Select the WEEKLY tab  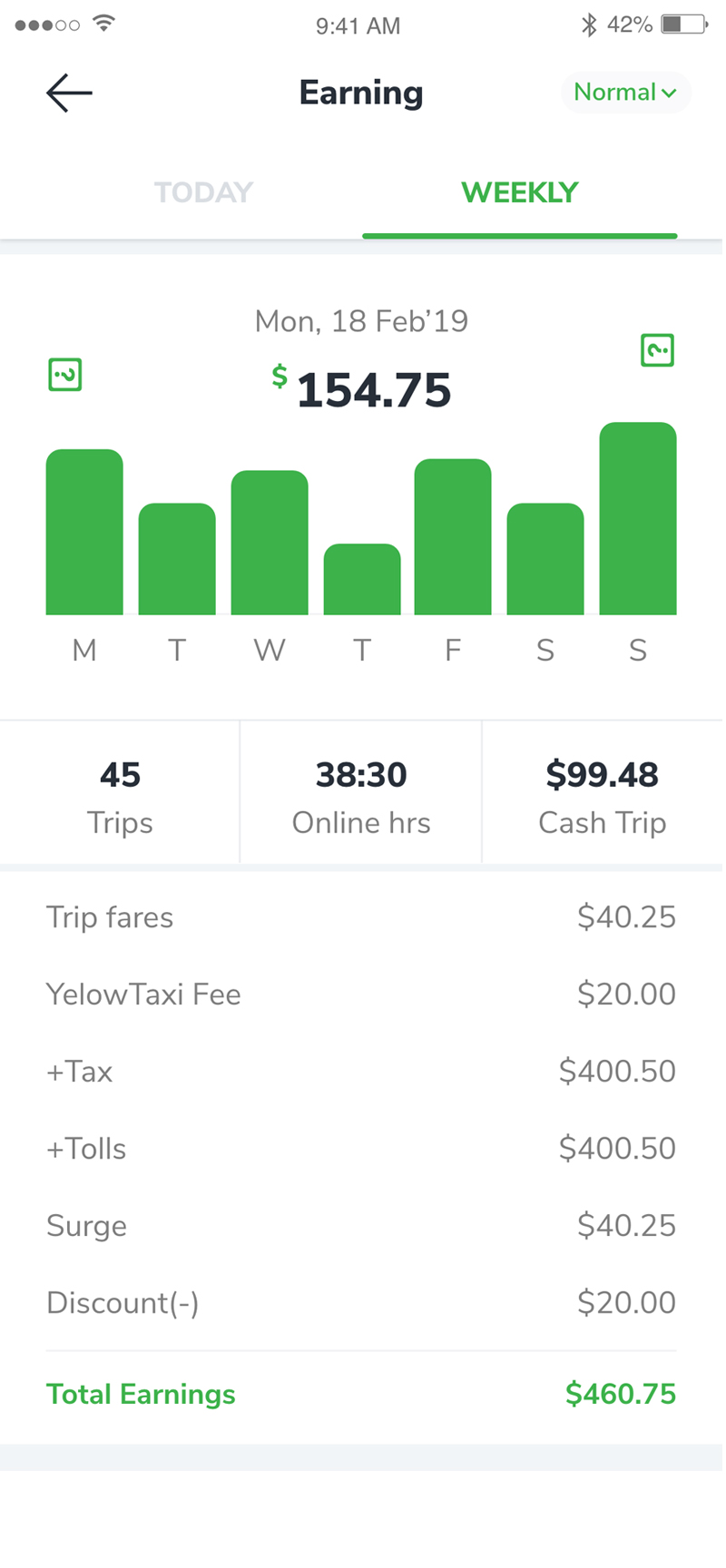520,192
